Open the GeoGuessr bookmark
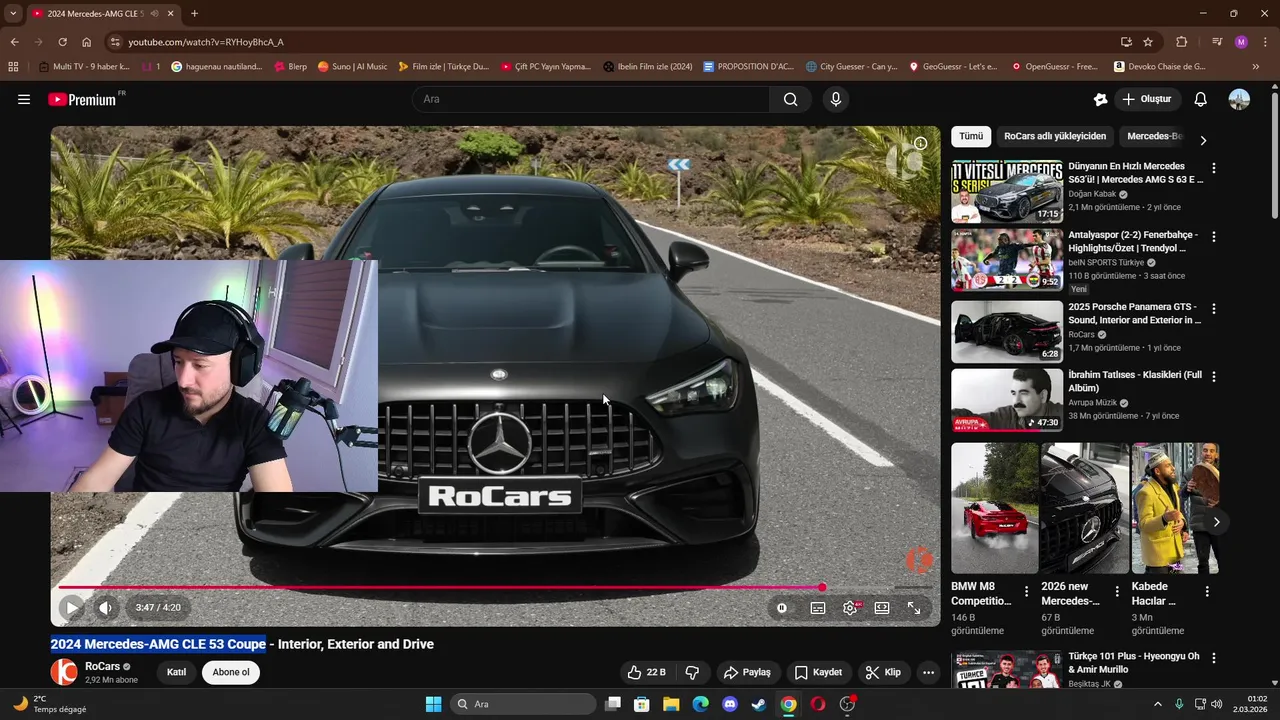1280x720 pixels. (953, 67)
